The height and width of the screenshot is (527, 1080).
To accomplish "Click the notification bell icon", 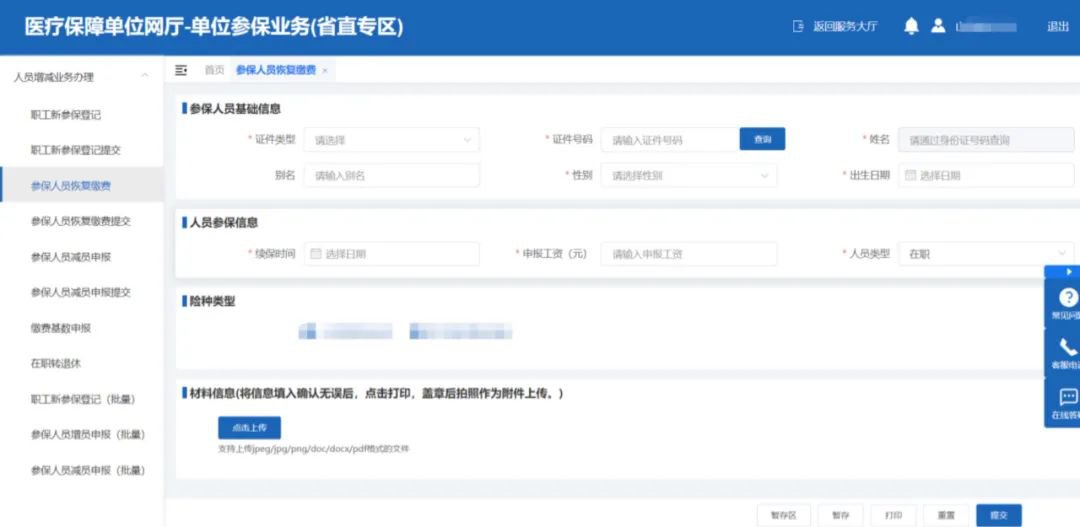I will pos(911,27).
